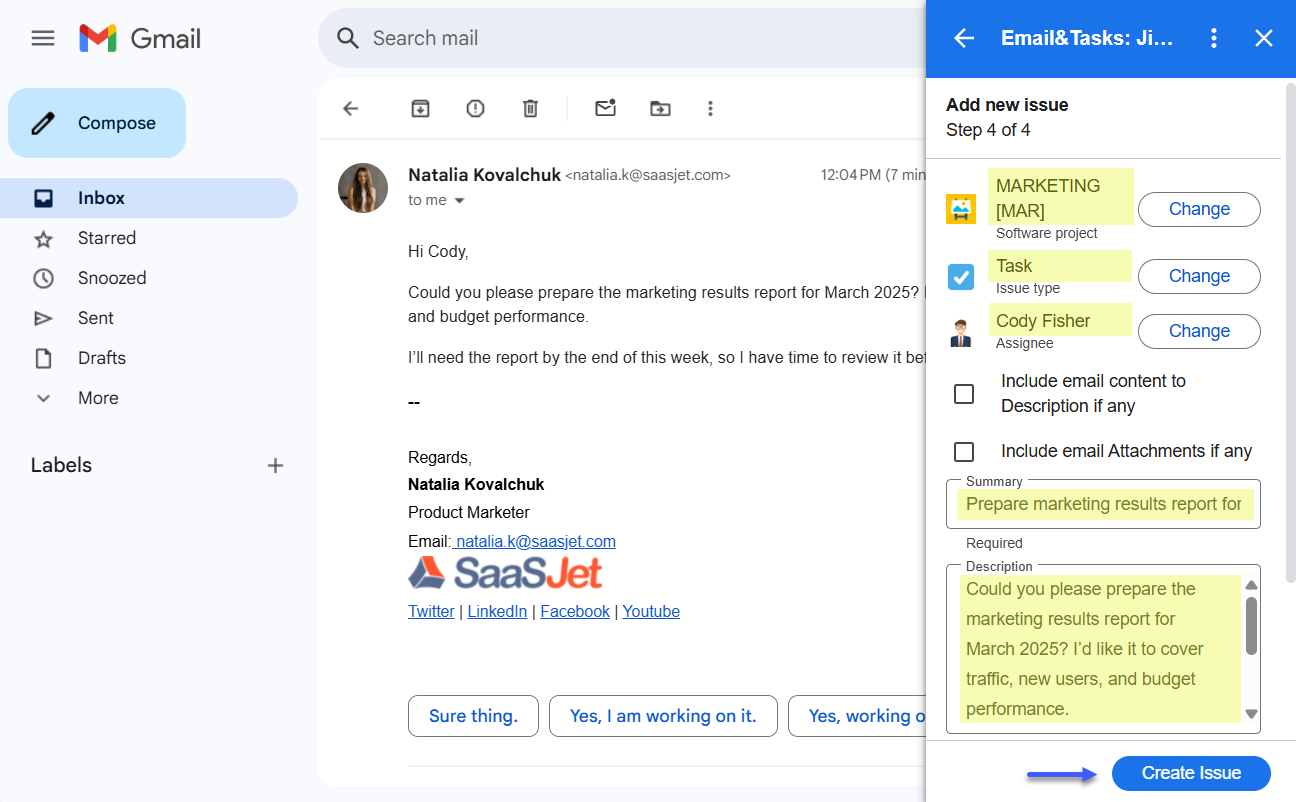
Task: Open the Starred folder
Action: pos(106,238)
